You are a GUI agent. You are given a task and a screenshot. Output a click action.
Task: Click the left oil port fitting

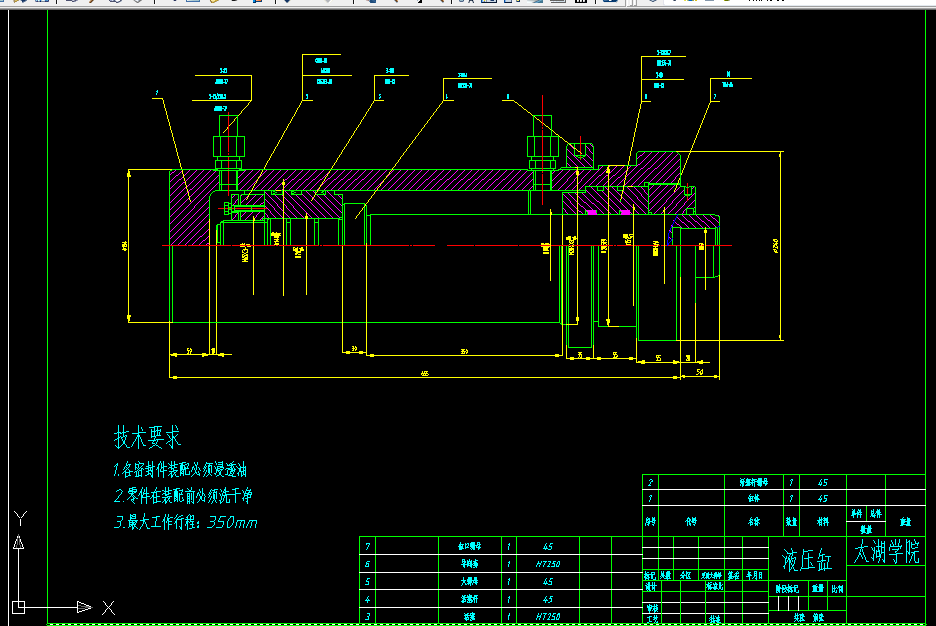tap(229, 151)
